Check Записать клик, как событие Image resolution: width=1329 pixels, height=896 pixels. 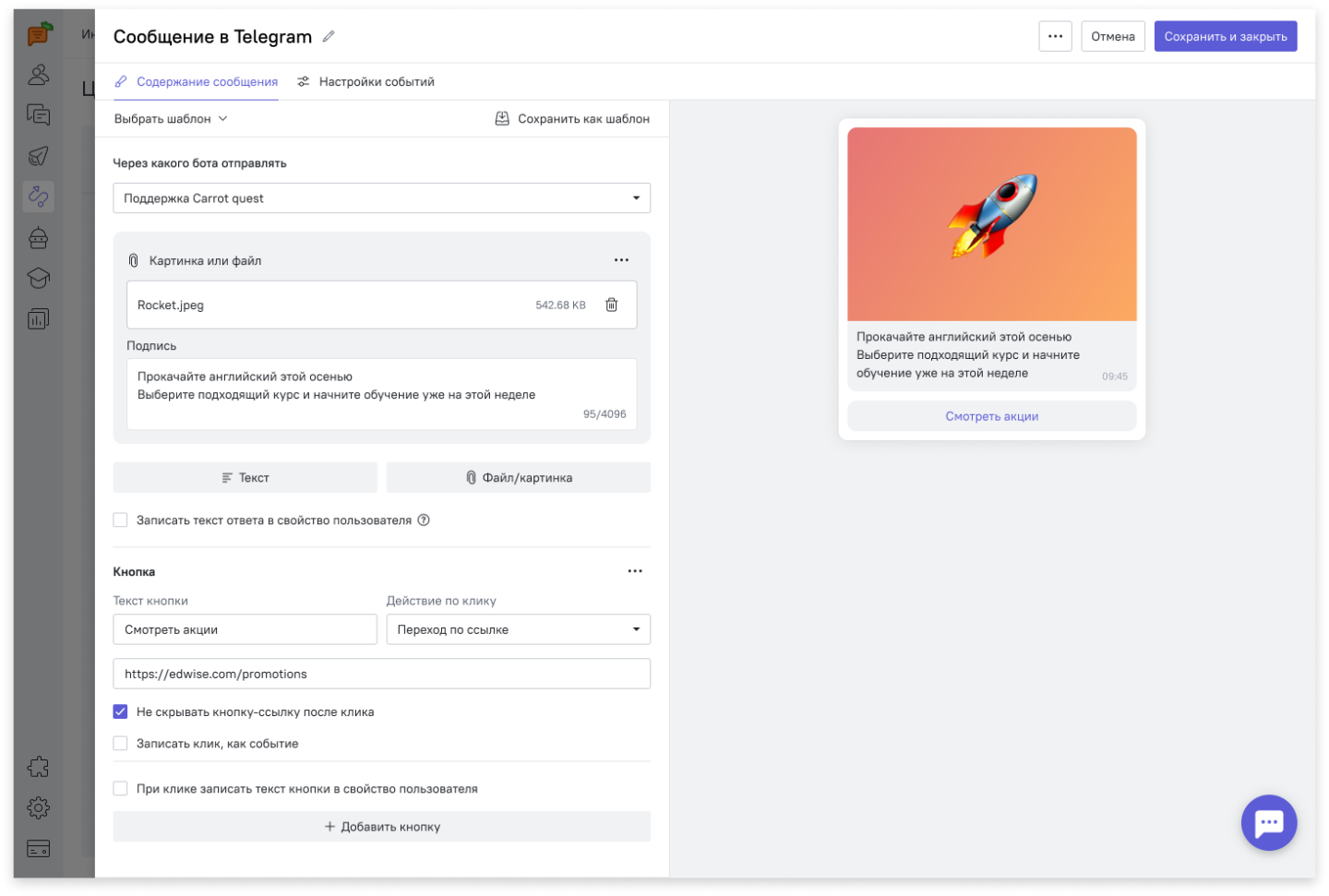(120, 743)
